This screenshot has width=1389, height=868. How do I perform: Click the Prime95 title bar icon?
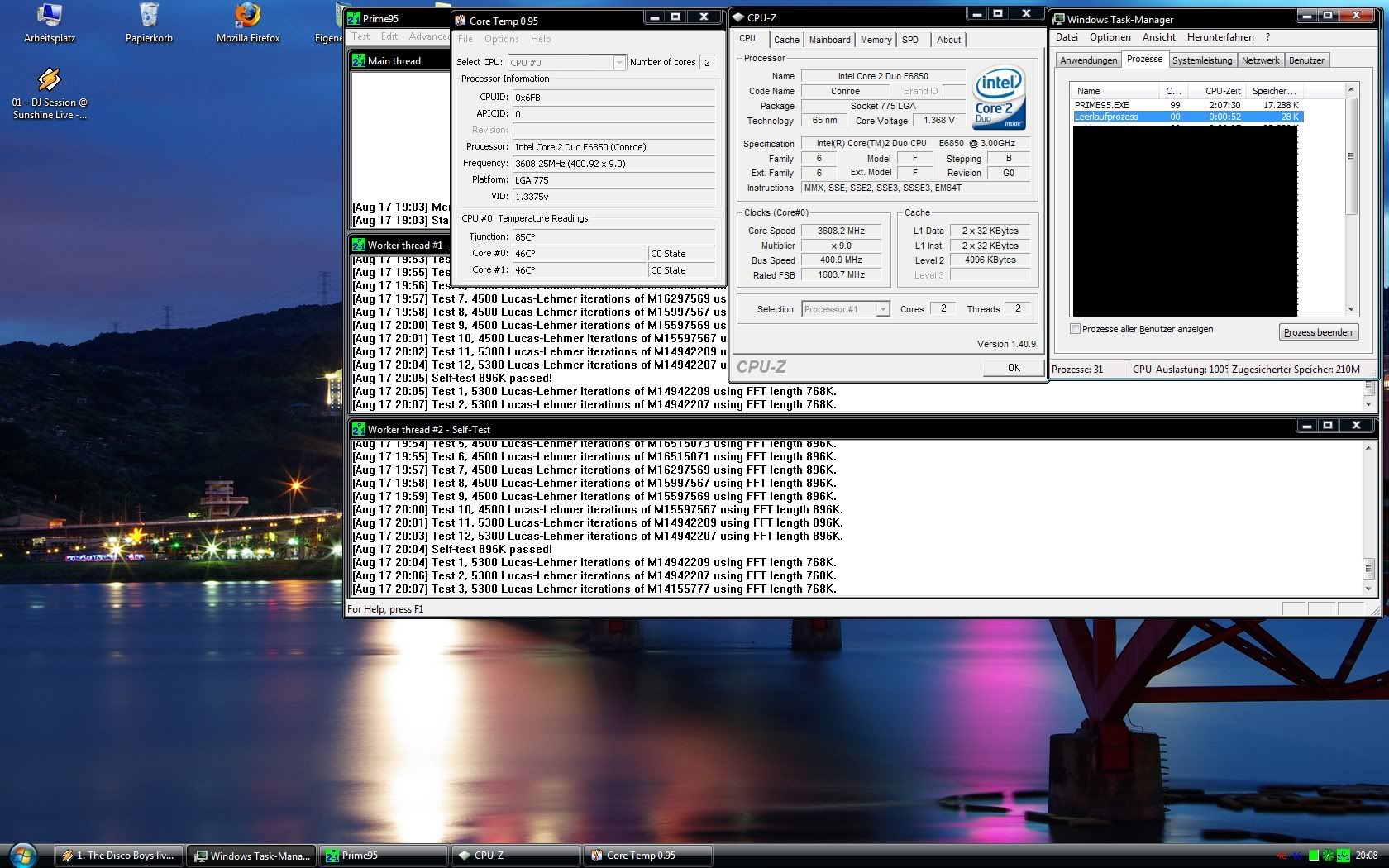point(355,18)
